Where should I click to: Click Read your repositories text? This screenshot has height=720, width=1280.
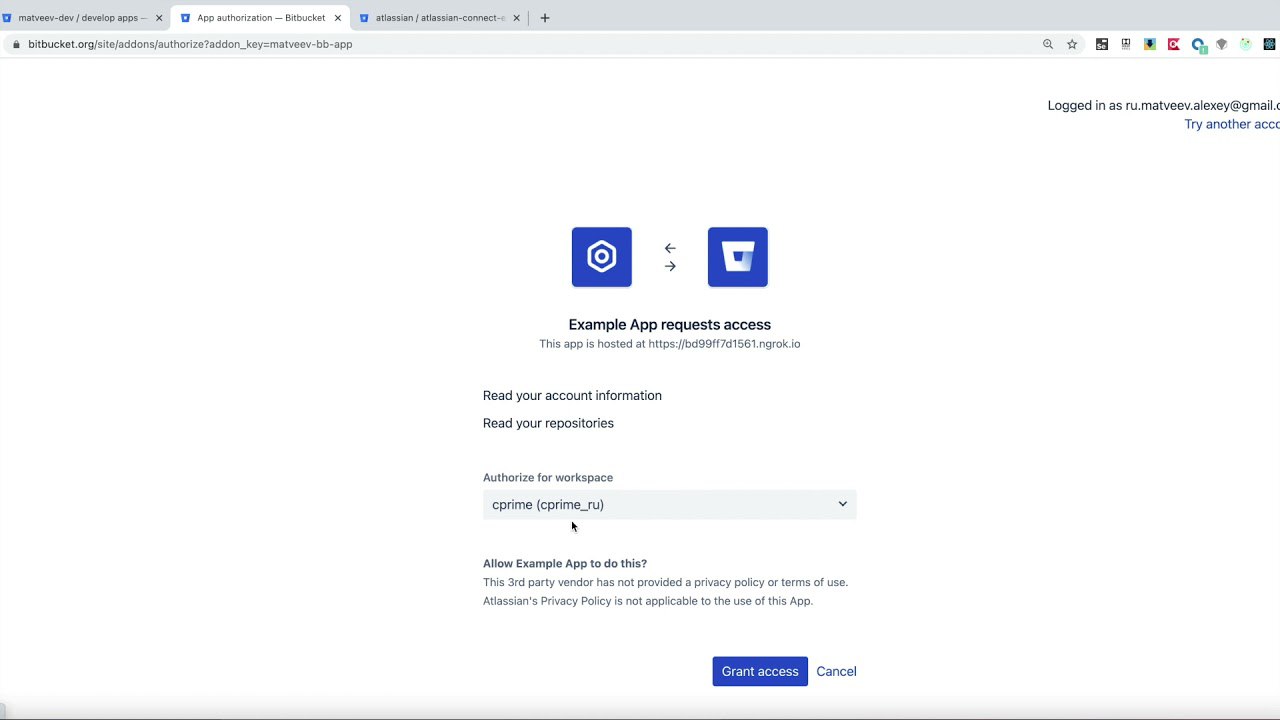pos(548,423)
